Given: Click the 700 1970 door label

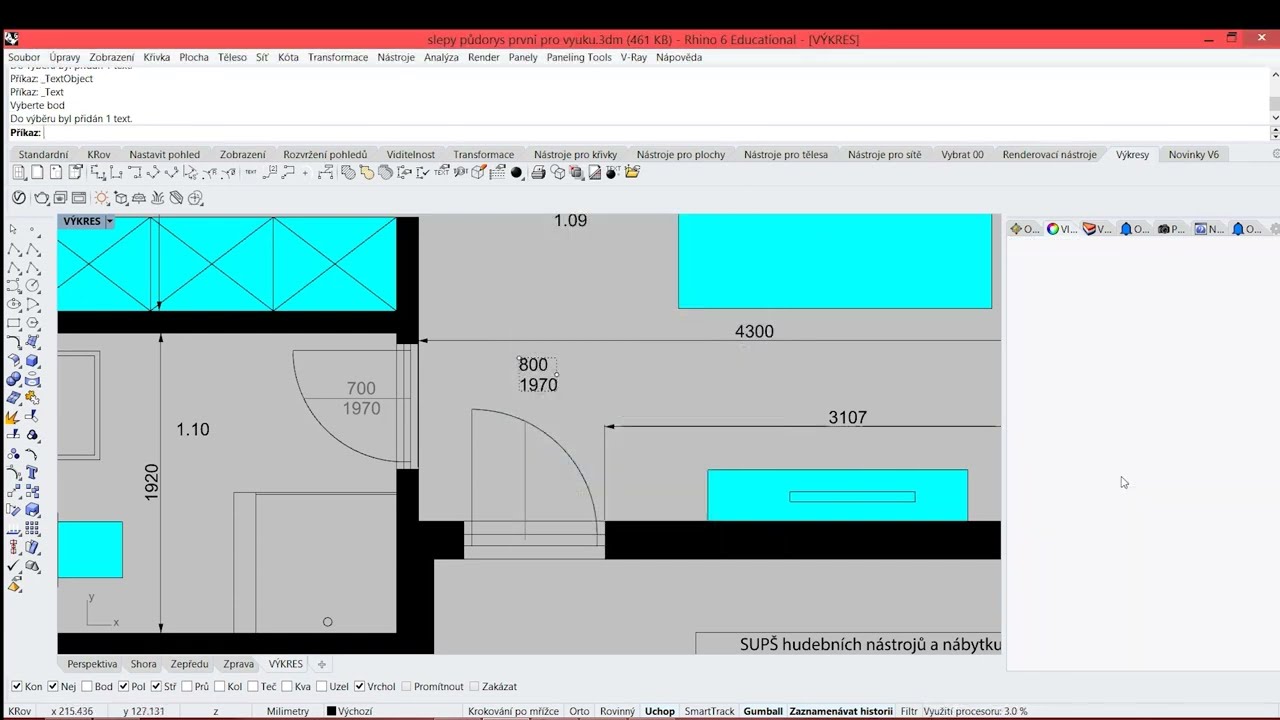Looking at the screenshot, I should click(x=361, y=398).
